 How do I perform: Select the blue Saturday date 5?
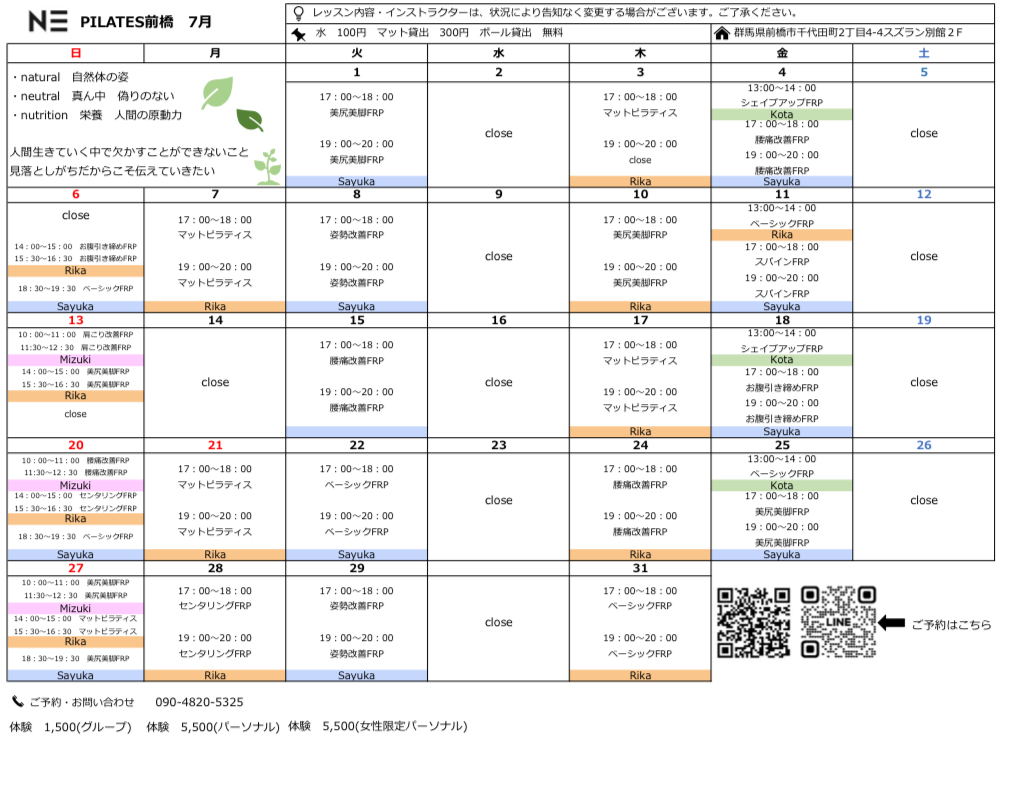924,72
